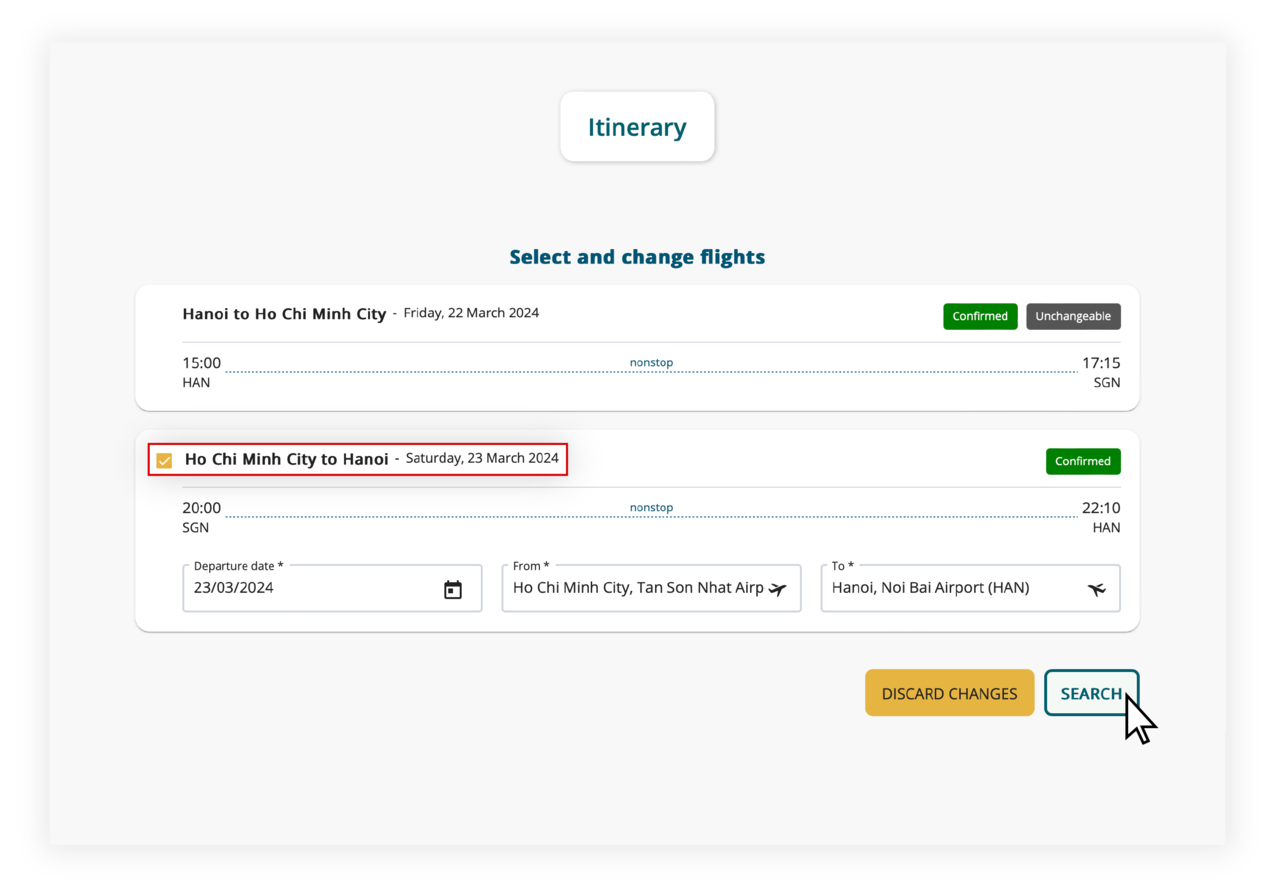Click the Search button
Viewport: 1276px width, 888px height.
[1091, 693]
